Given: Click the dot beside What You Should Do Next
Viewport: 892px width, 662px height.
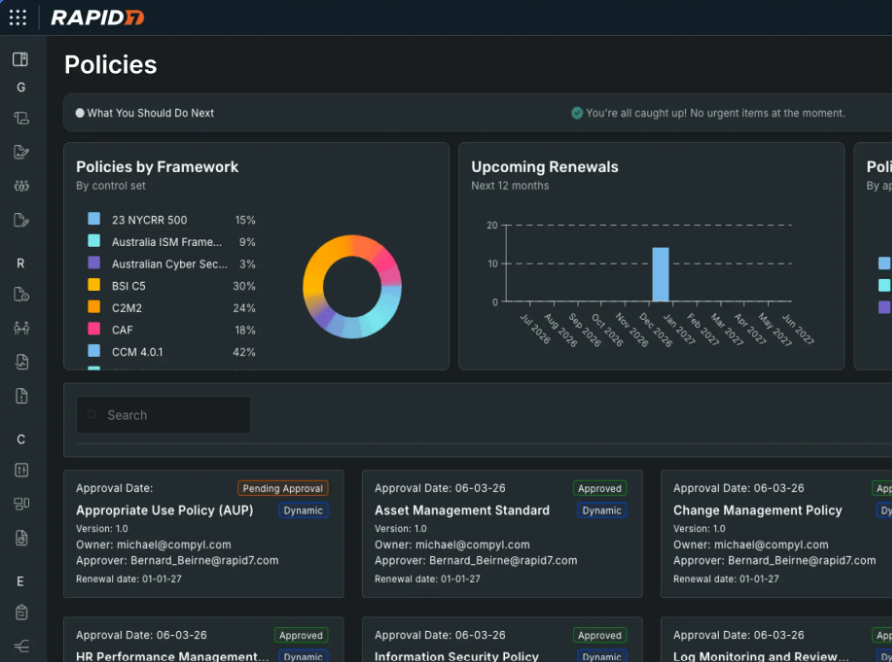Looking at the screenshot, I should coord(80,113).
